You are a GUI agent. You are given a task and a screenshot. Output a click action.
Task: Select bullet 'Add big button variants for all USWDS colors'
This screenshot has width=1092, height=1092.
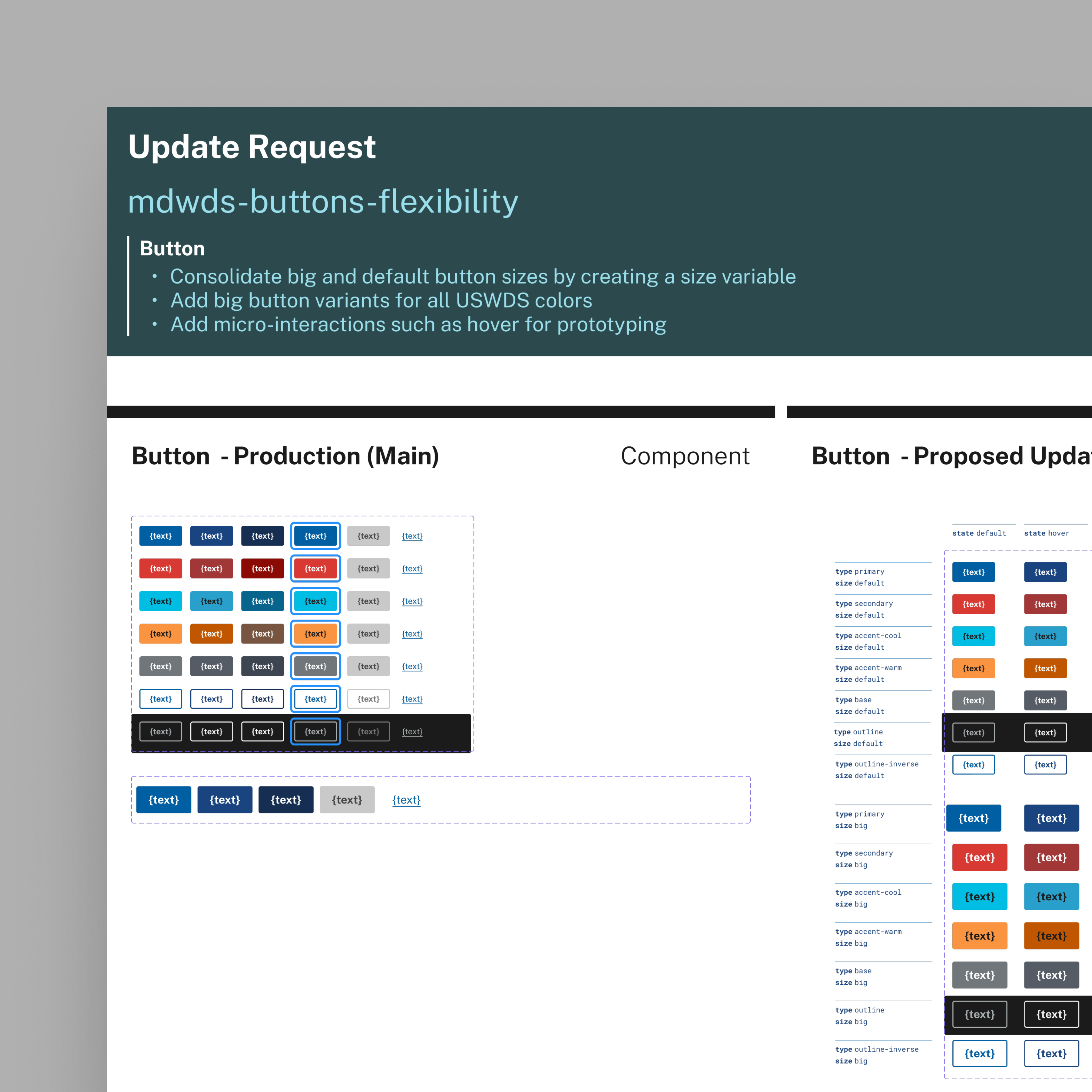click(x=381, y=301)
